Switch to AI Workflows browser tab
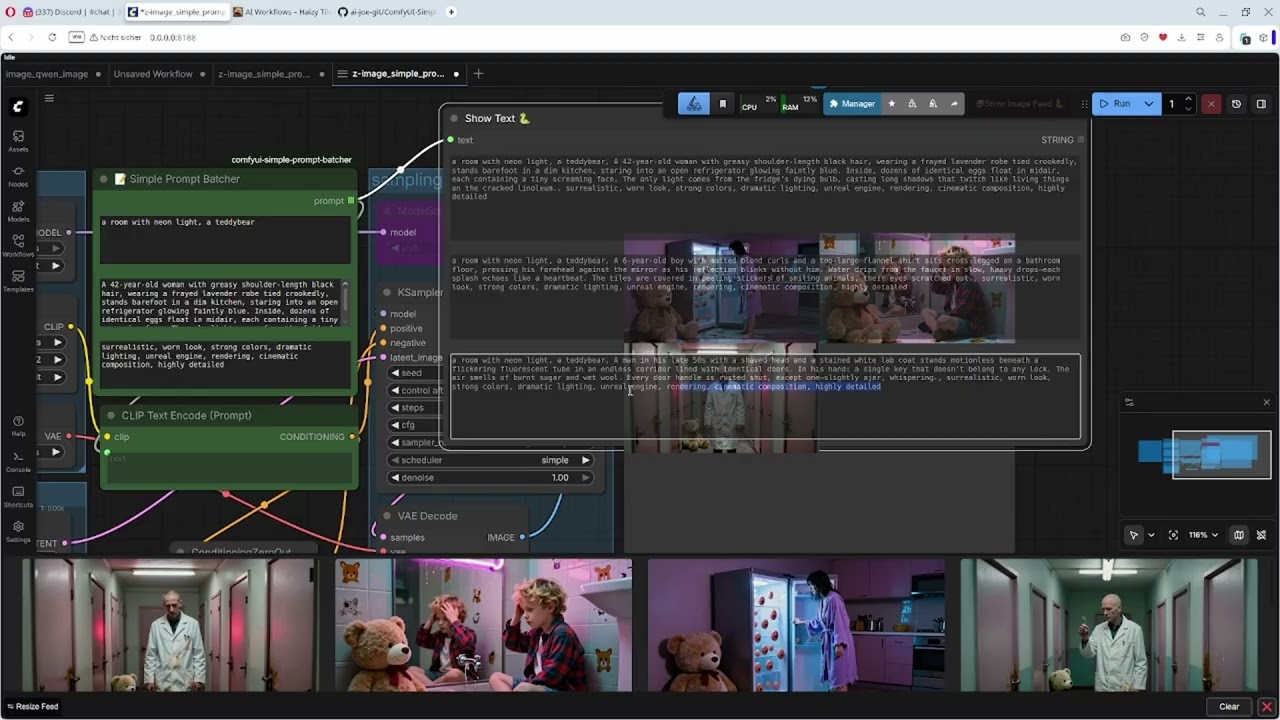 282,12
